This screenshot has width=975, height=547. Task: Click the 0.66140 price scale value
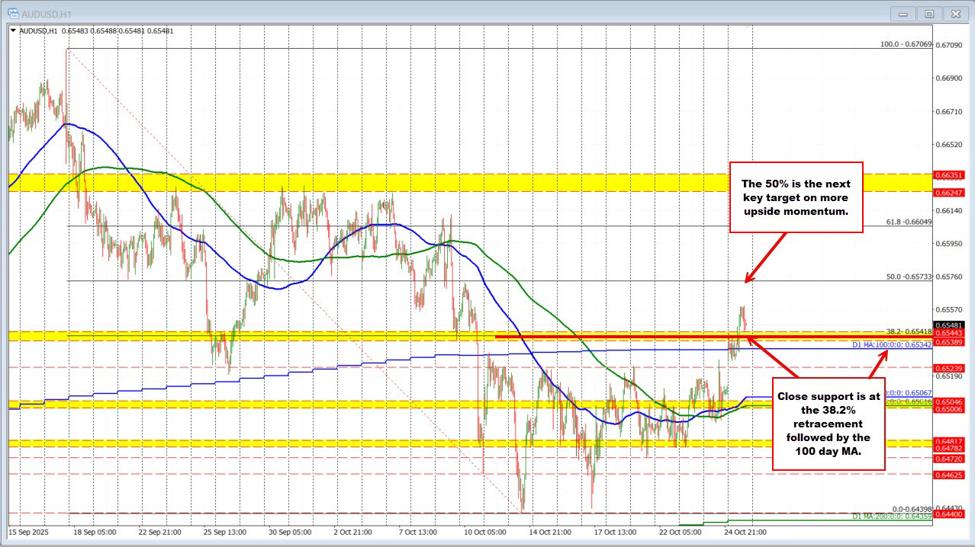[949, 211]
